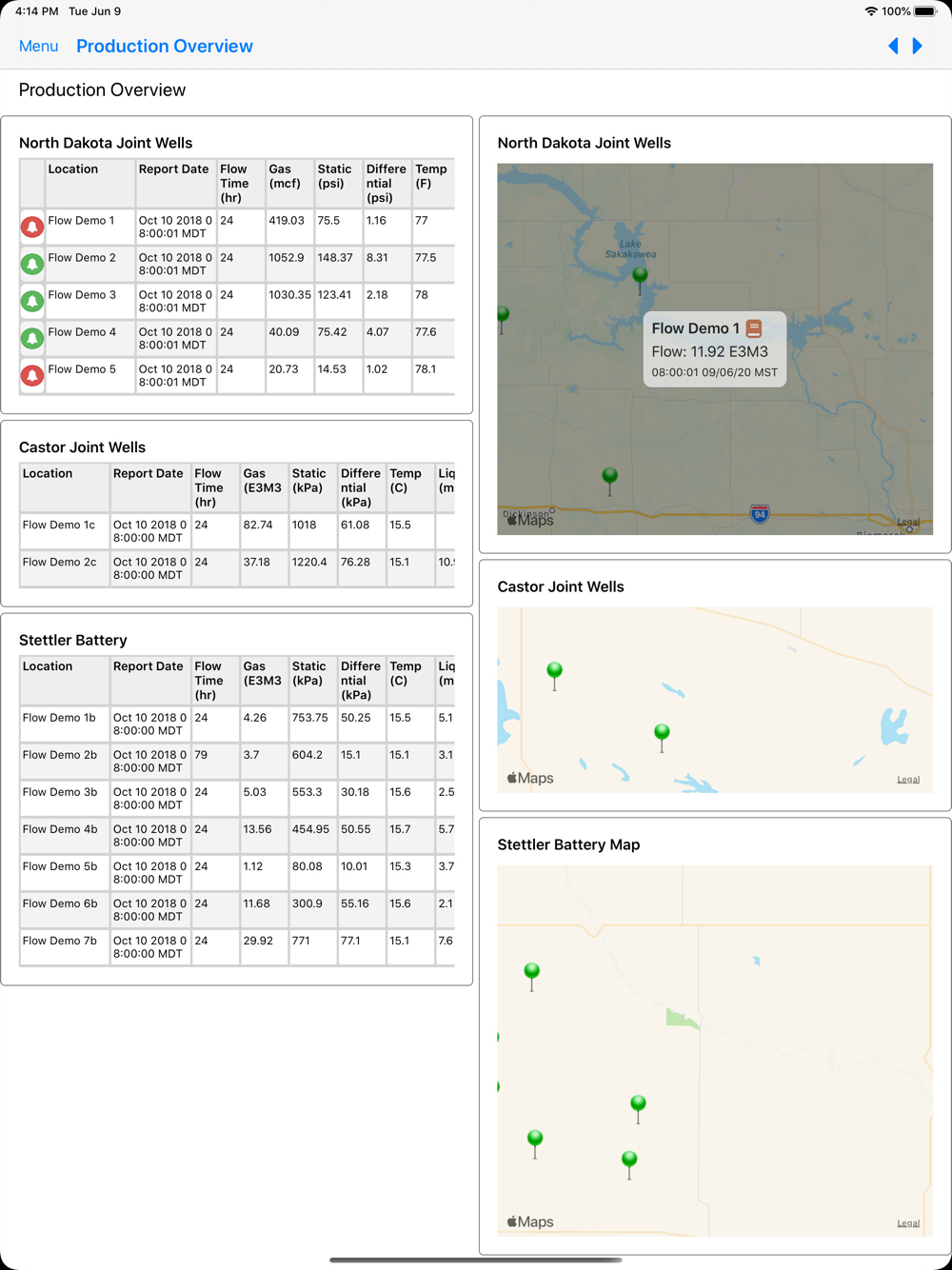Open red alarm bell for Flow Demo 1
Viewport: 952px width, 1270px height.
[32, 227]
